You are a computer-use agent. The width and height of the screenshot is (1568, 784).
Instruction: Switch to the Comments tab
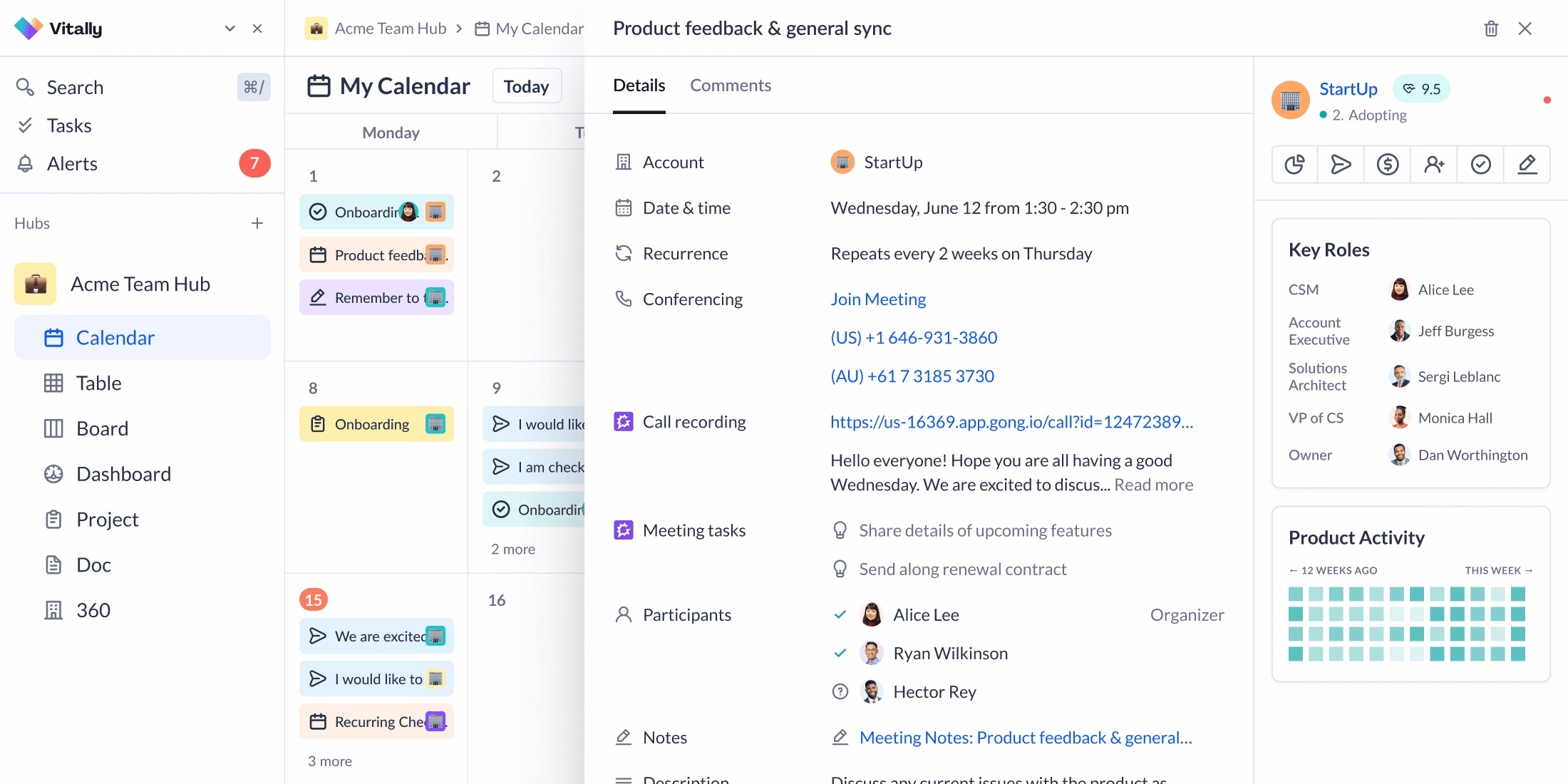pyautogui.click(x=730, y=86)
